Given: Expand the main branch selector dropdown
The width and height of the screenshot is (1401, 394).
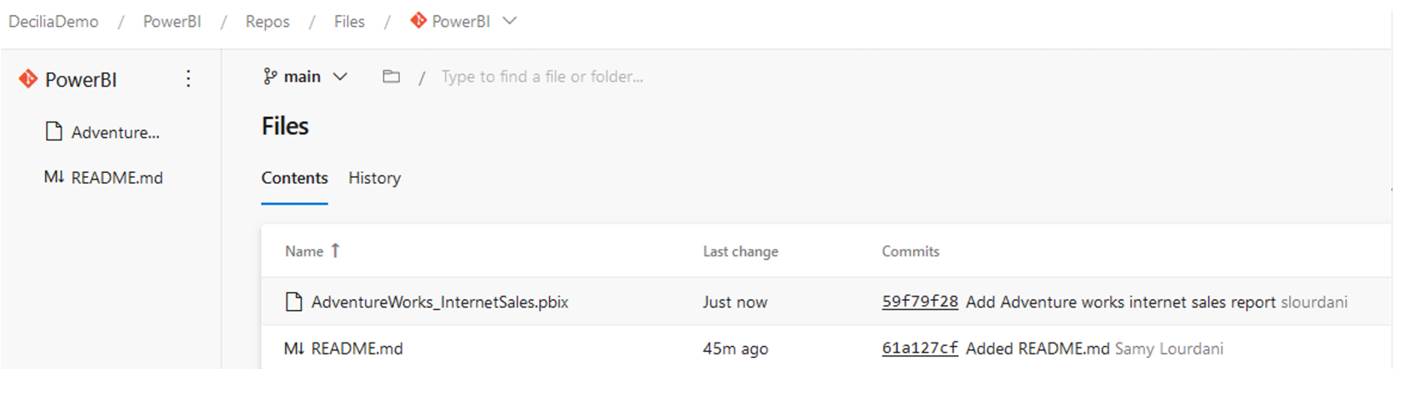Looking at the screenshot, I should coord(306,76).
